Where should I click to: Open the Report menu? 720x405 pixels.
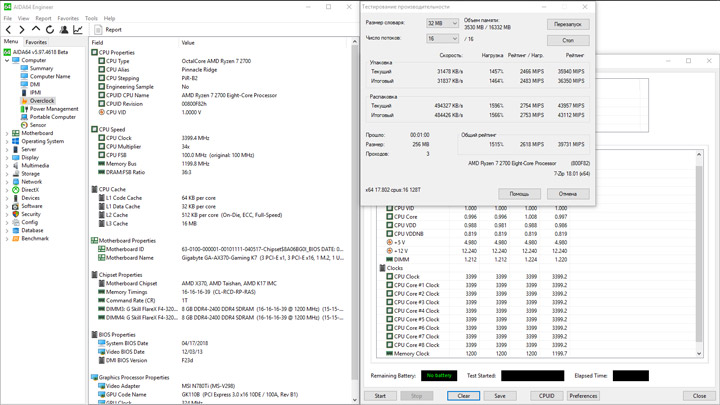43,18
